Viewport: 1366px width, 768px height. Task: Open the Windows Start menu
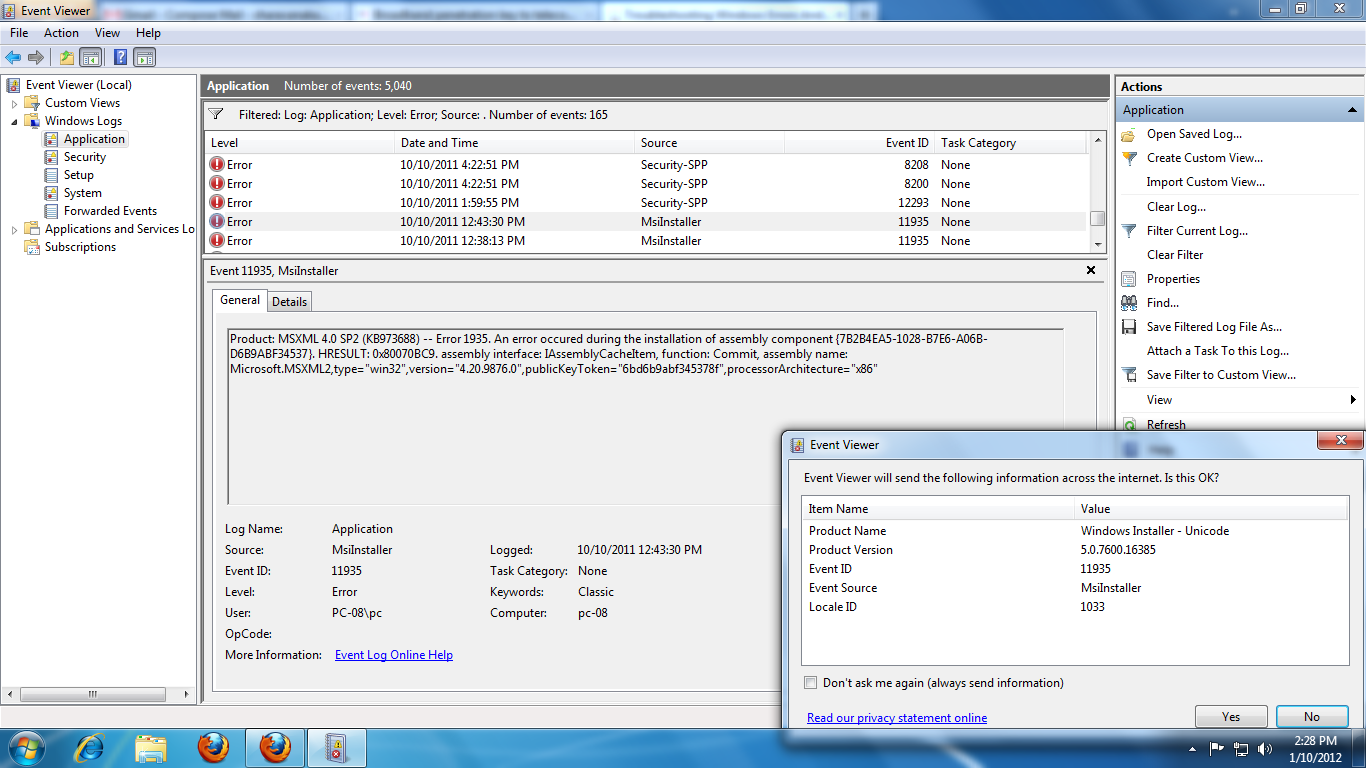pos(26,747)
